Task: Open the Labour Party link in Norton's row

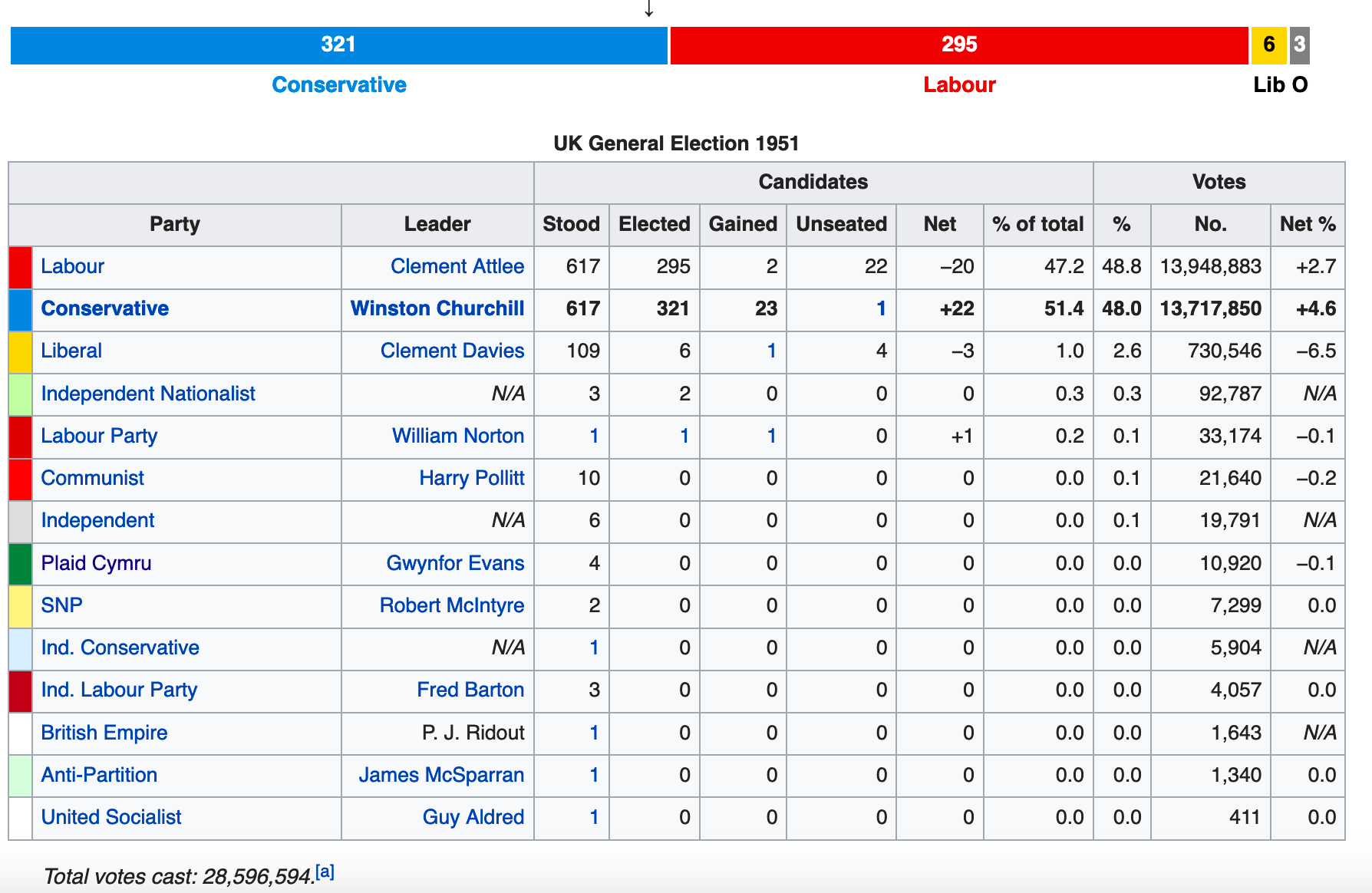Action: point(99,436)
